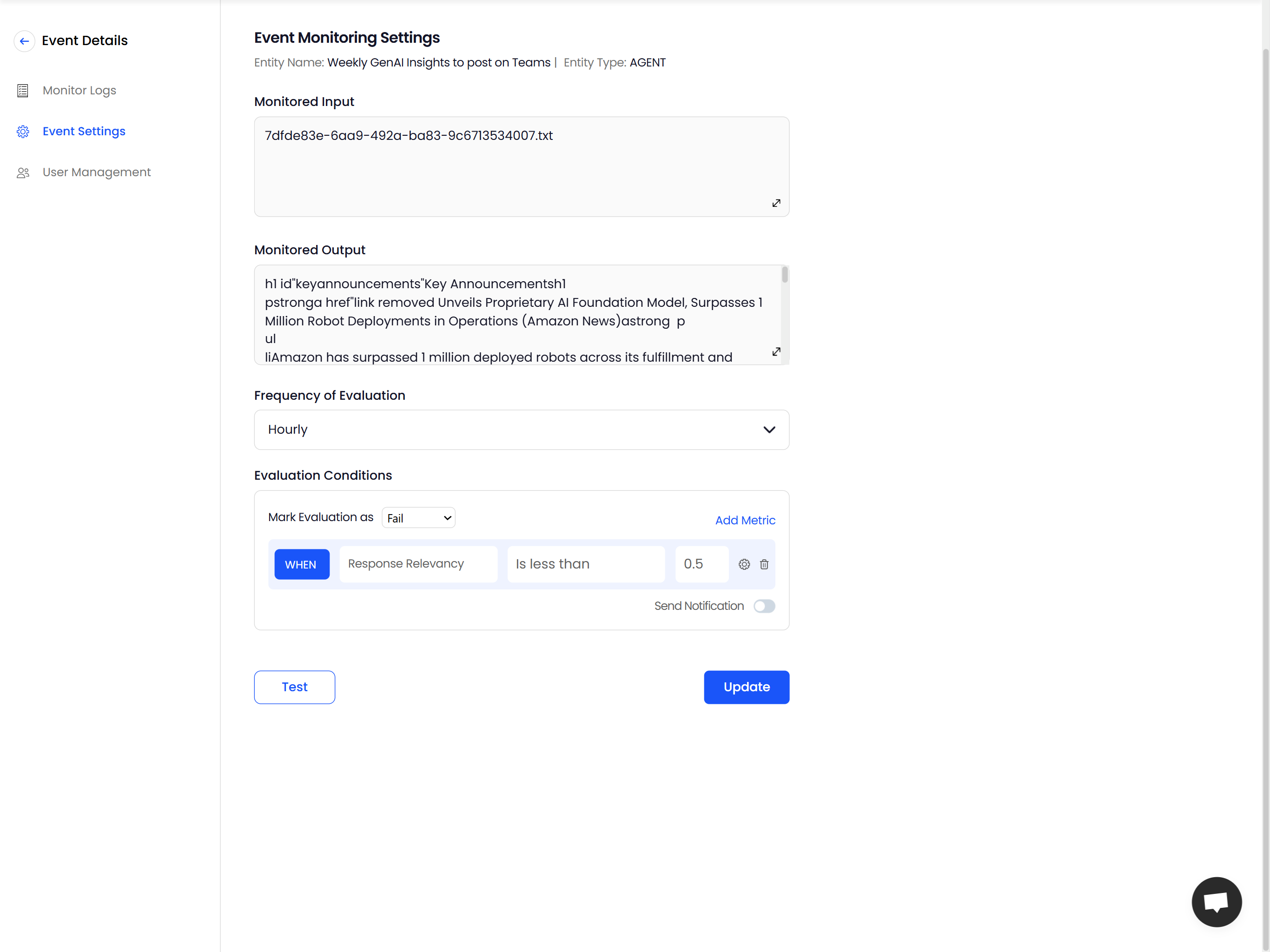Click the Monitor Logs list icon
The height and width of the screenshot is (952, 1270).
23,91
